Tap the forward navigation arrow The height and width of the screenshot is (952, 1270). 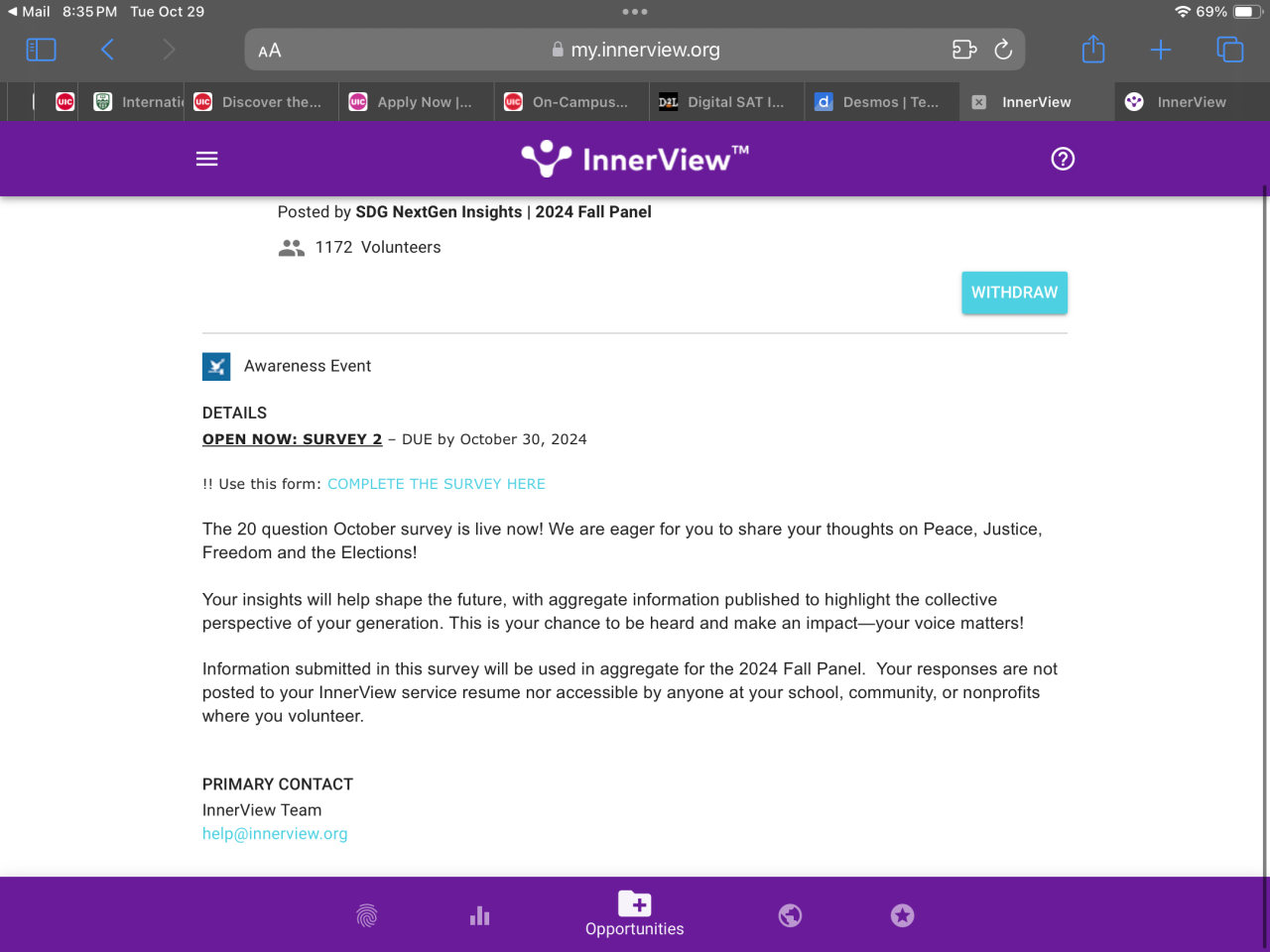169,50
